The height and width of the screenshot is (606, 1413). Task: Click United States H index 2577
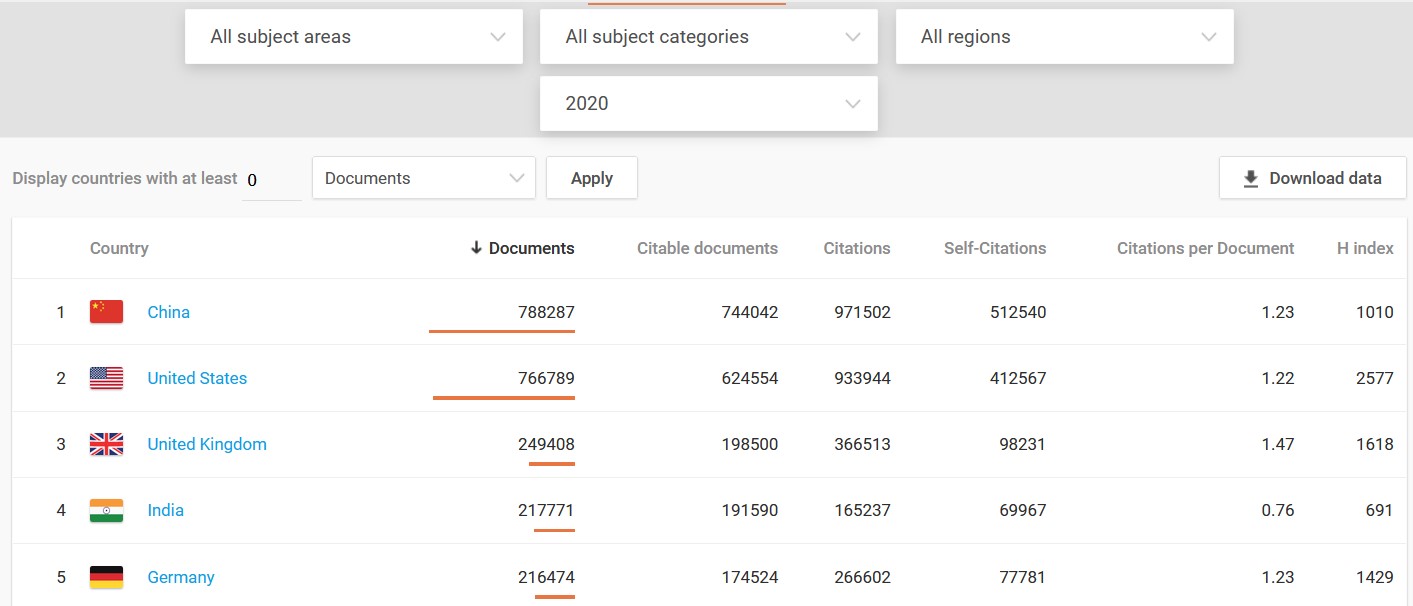pos(1375,378)
